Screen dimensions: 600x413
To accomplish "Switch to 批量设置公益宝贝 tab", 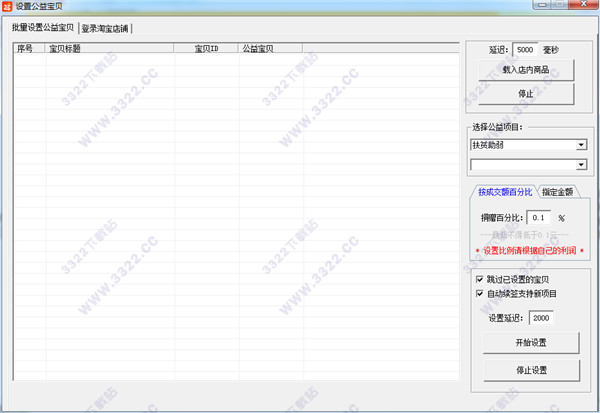I will 43,28.
